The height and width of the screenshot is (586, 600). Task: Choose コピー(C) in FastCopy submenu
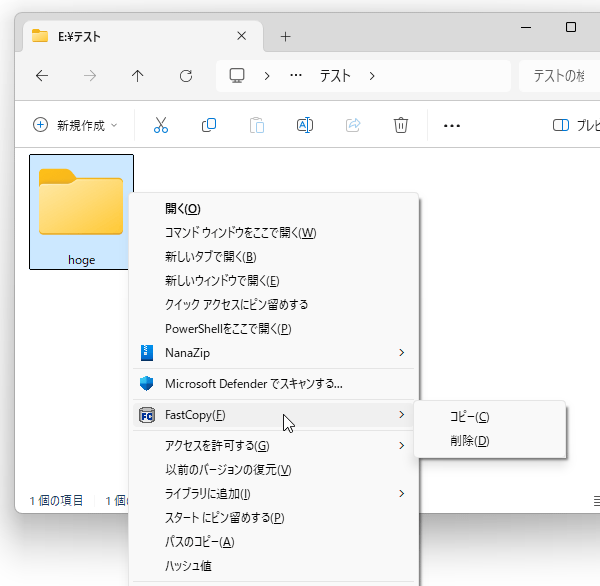point(490,417)
